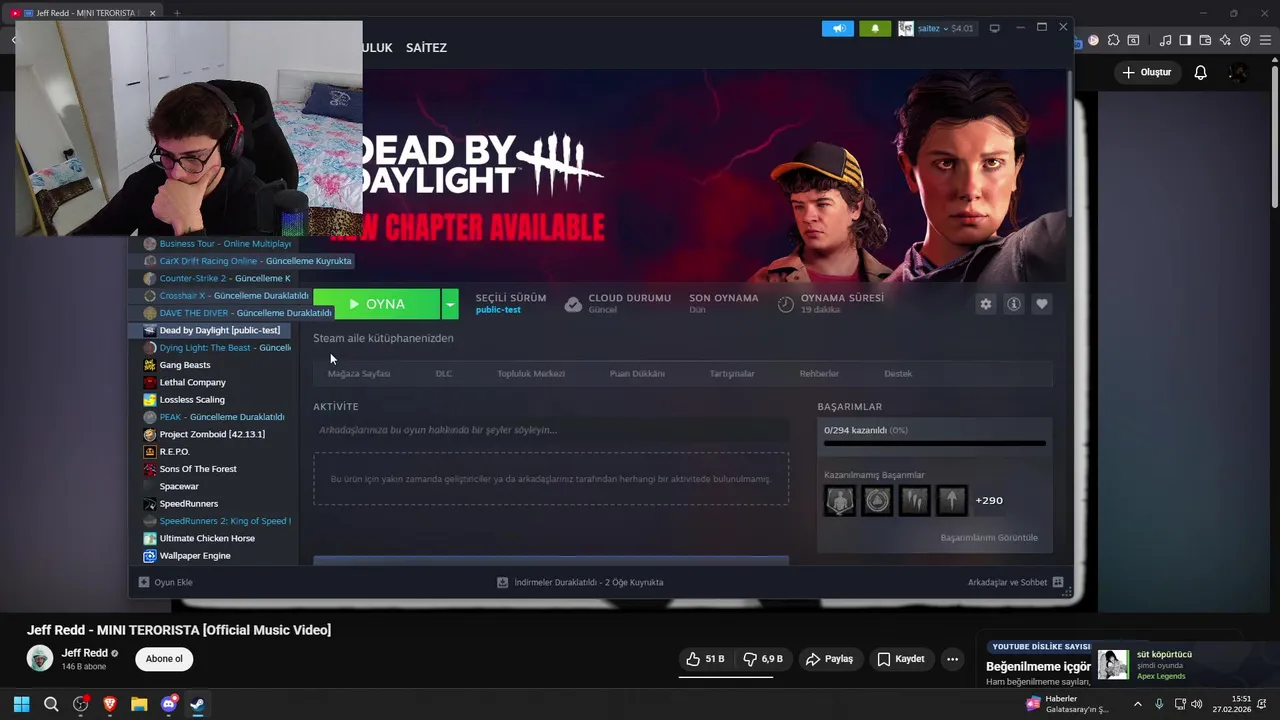The width and height of the screenshot is (1280, 720).
Task: Dislike the YouTube video (6,9 B)
Action: click(763, 659)
